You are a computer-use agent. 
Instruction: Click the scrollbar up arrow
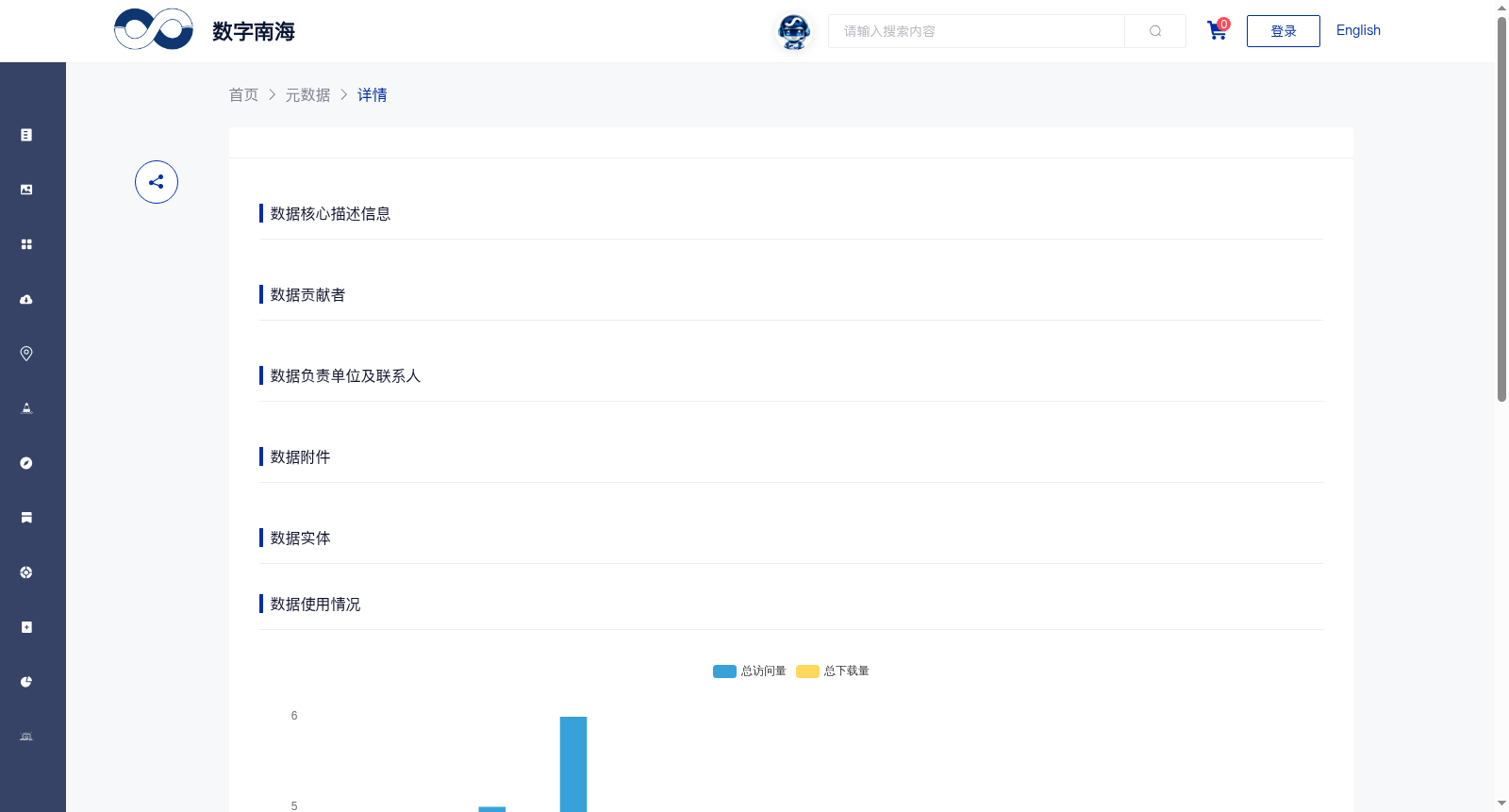click(x=1501, y=8)
